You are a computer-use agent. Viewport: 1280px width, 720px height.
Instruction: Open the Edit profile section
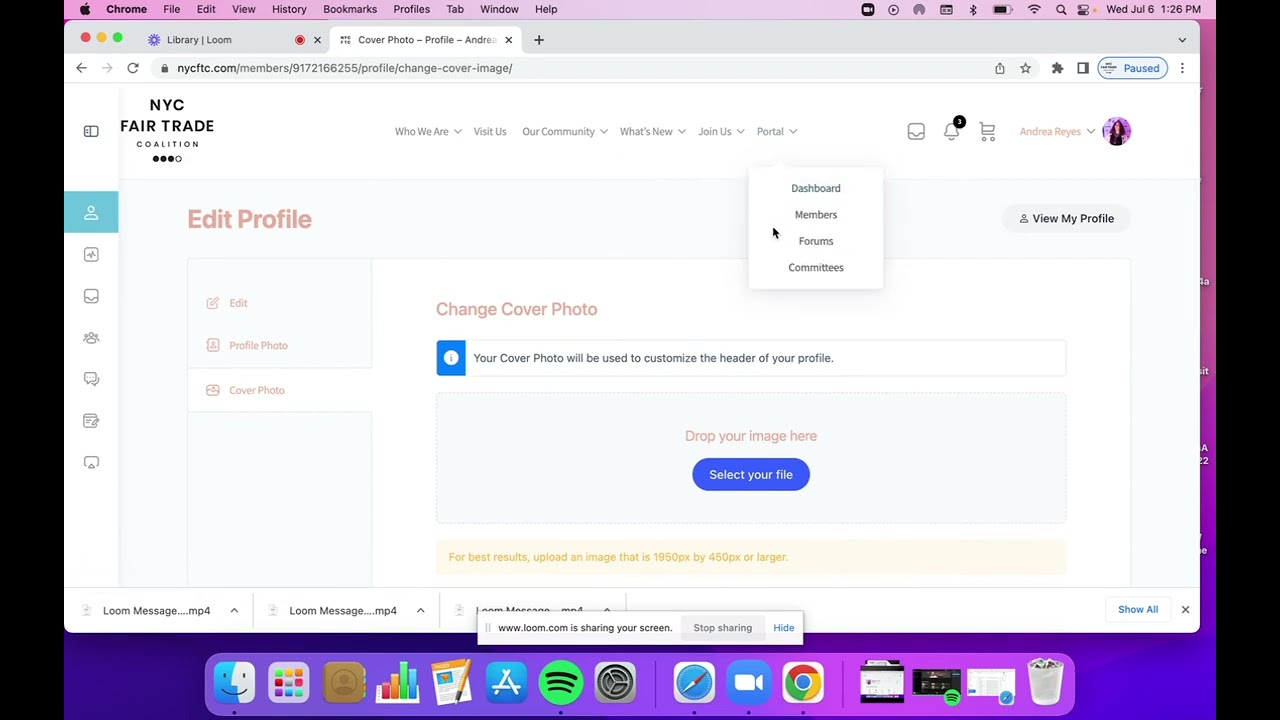(x=238, y=303)
